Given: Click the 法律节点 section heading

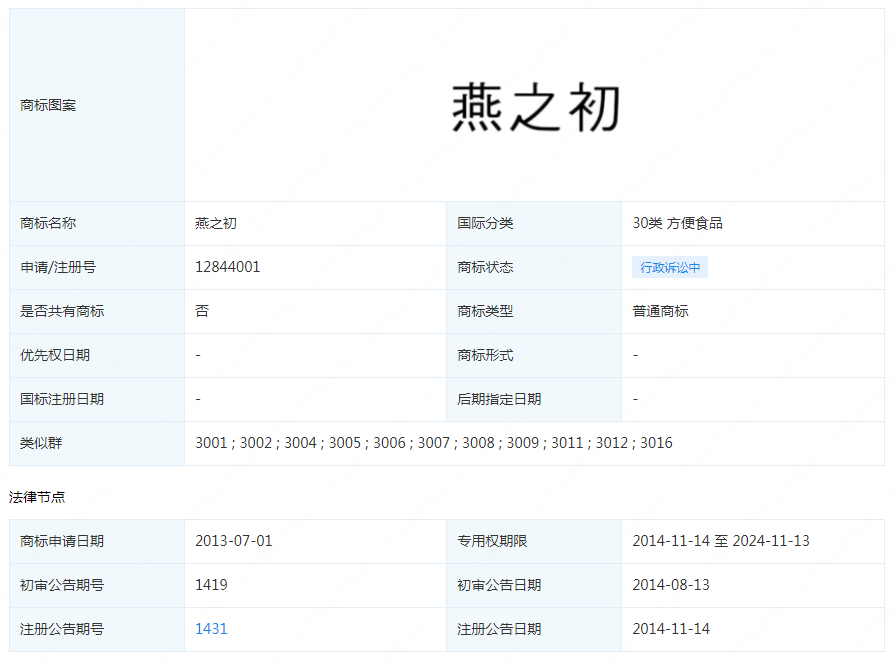Looking at the screenshot, I should [37, 497].
